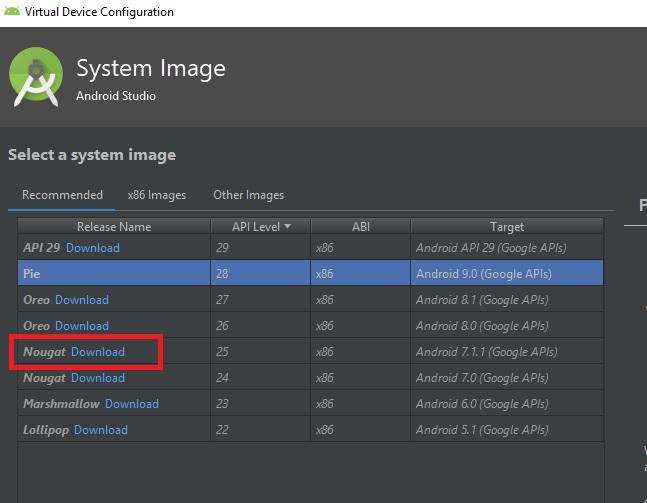Download the Nougat API 25 image
This screenshot has width=647, height=503.
pyautogui.click(x=98, y=352)
